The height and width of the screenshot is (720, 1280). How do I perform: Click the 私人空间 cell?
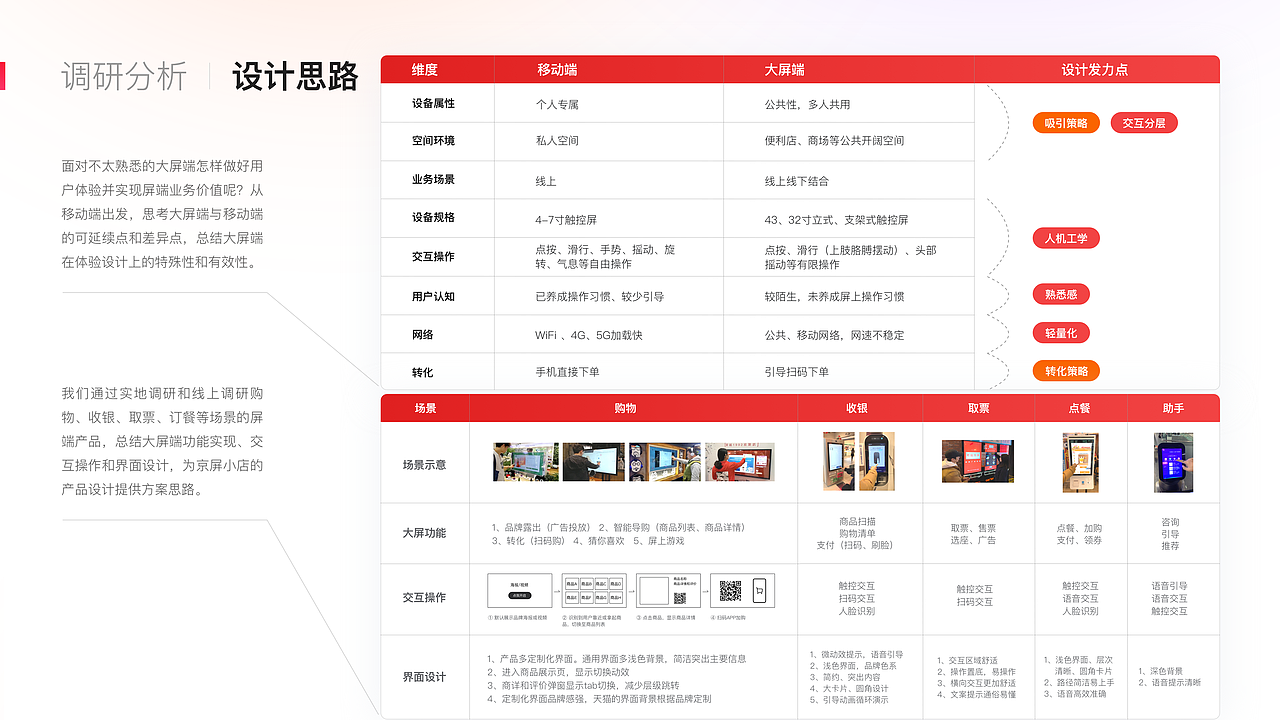[557, 141]
